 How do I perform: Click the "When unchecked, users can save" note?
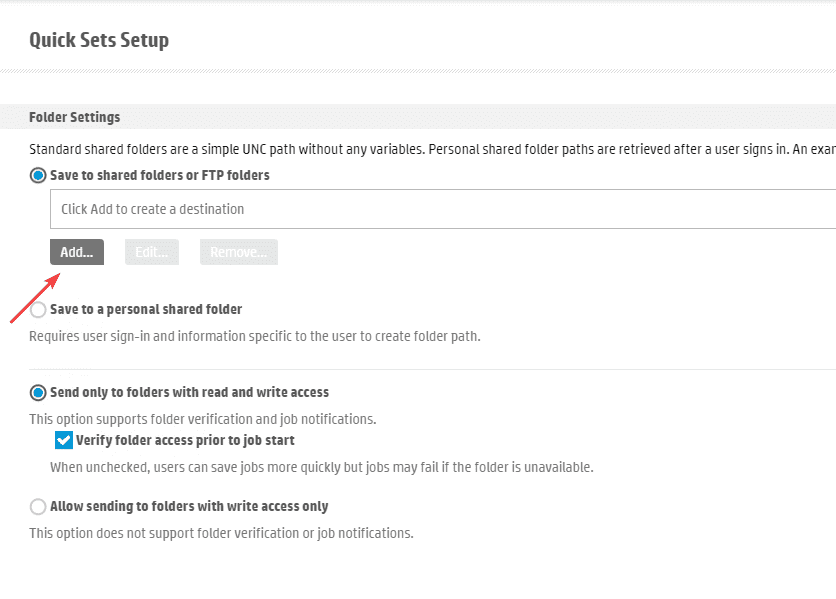(x=321, y=467)
